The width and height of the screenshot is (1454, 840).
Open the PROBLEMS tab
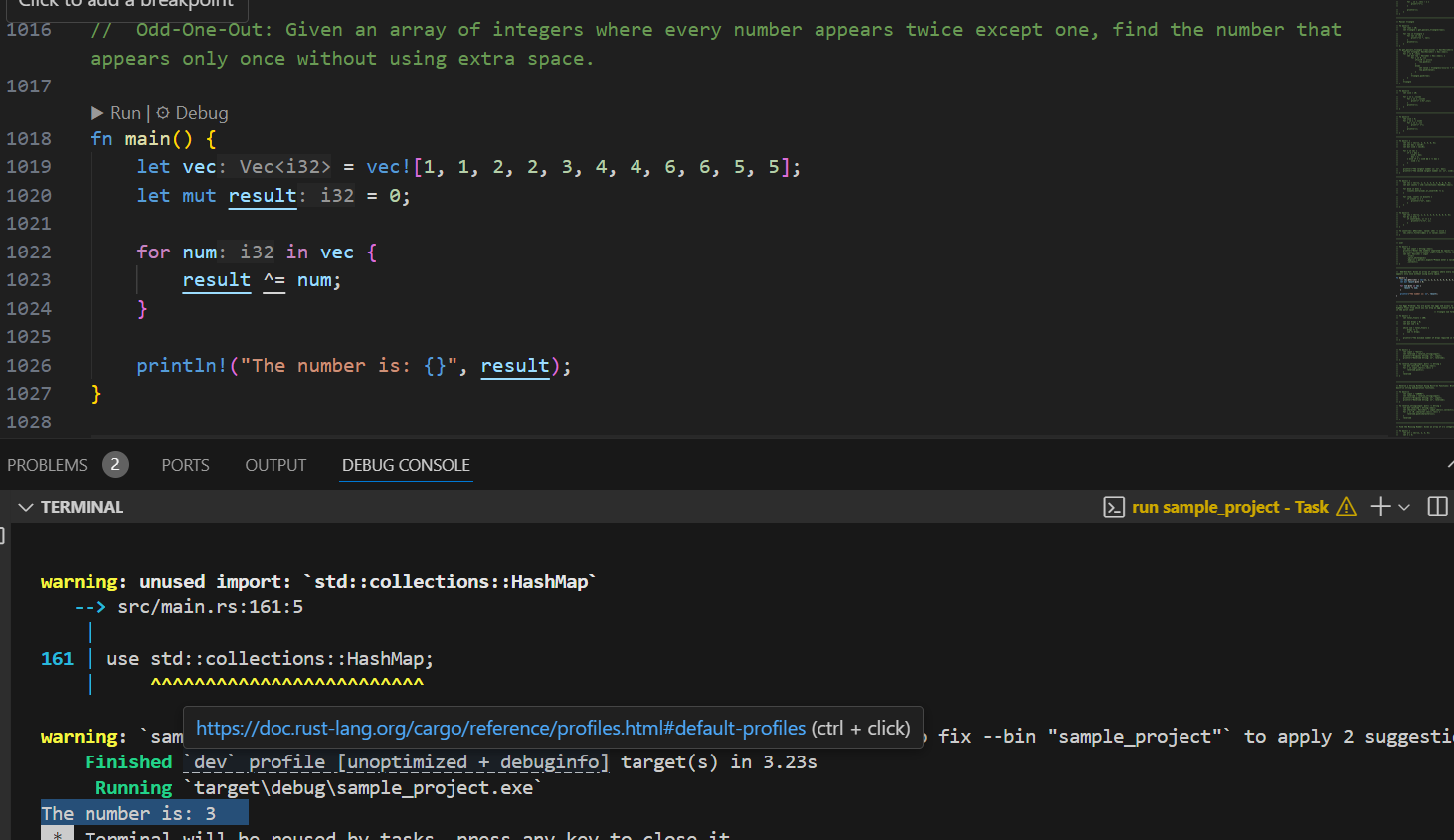[48, 465]
